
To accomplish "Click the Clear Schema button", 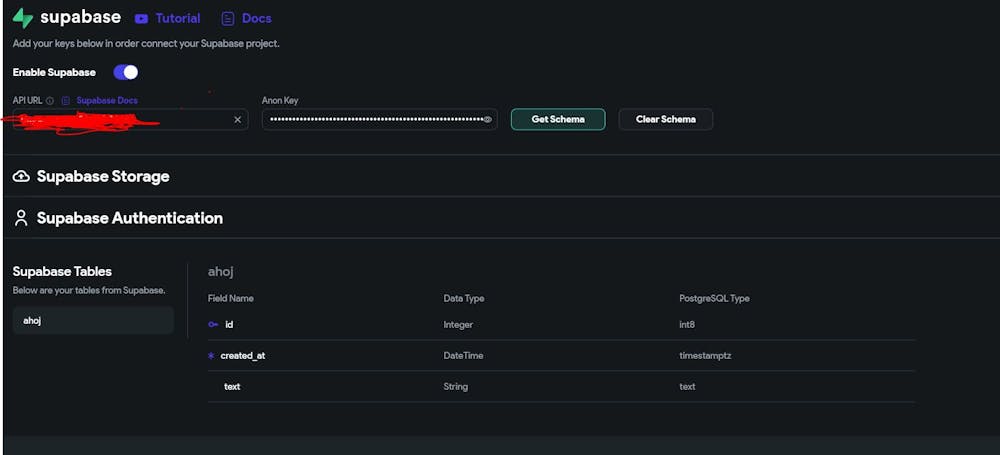I will pyautogui.click(x=666, y=119).
